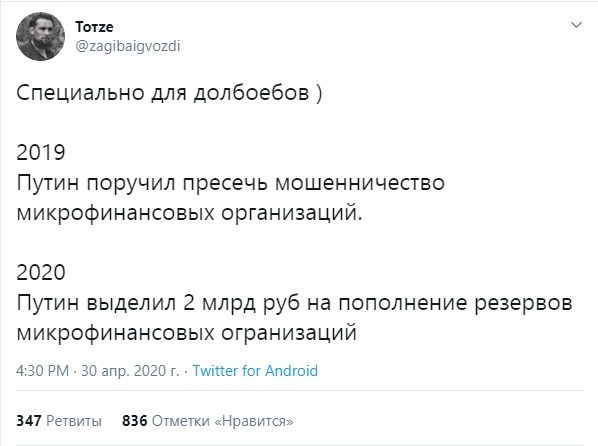The width and height of the screenshot is (598, 446).
Task: Click the final line микрофинансовых огранизаций
Action: pyautogui.click(x=186, y=333)
